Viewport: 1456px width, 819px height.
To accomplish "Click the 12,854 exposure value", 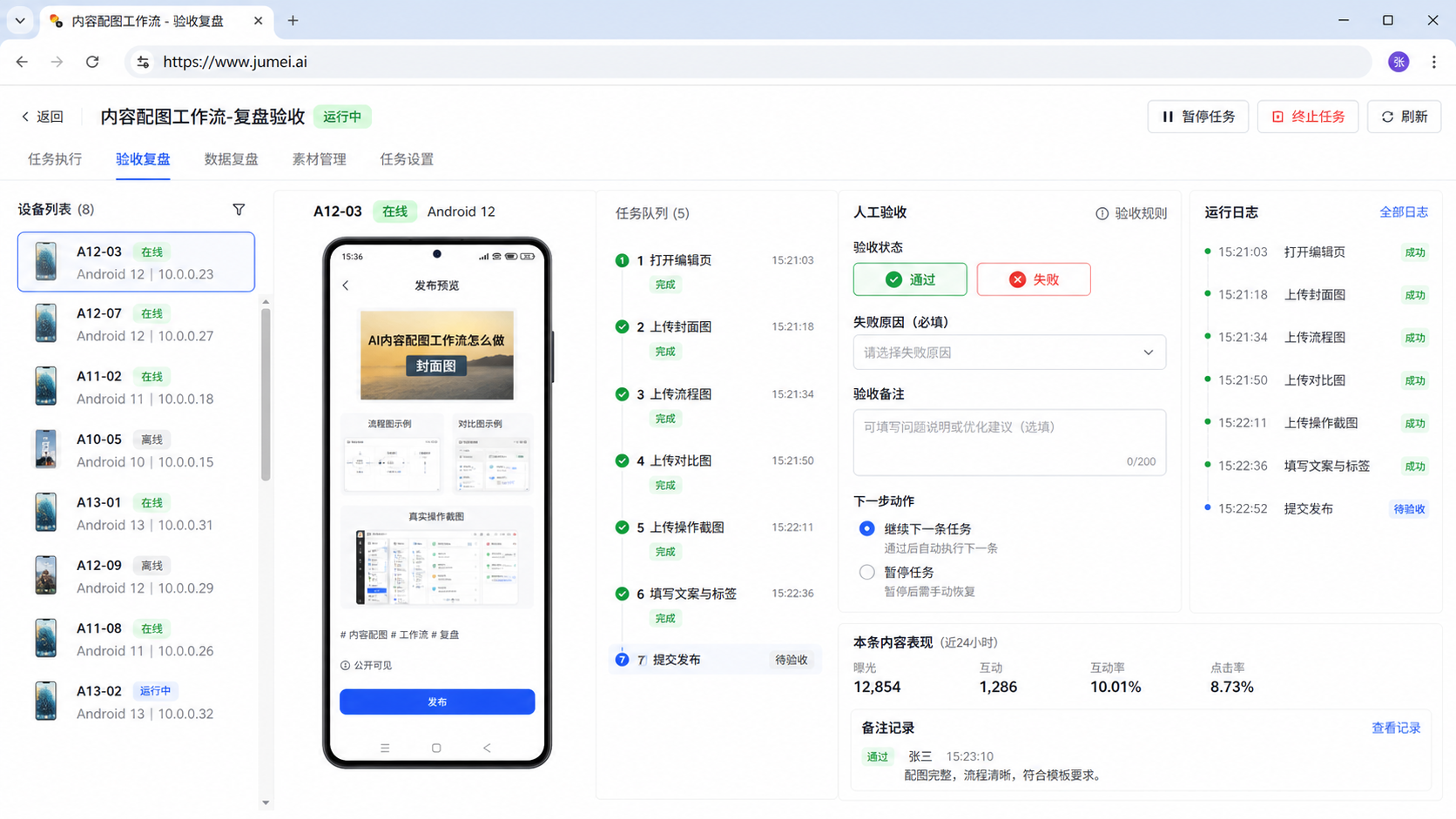I will point(877,687).
